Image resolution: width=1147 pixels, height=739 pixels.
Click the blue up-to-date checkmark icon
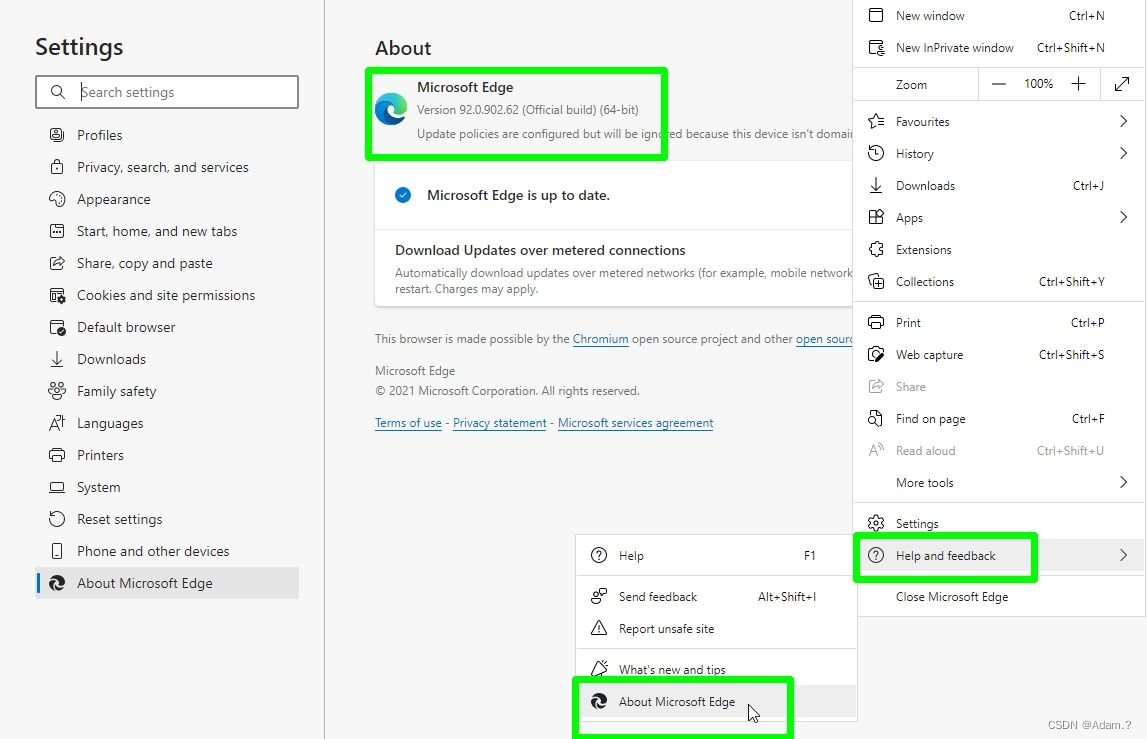pos(403,195)
